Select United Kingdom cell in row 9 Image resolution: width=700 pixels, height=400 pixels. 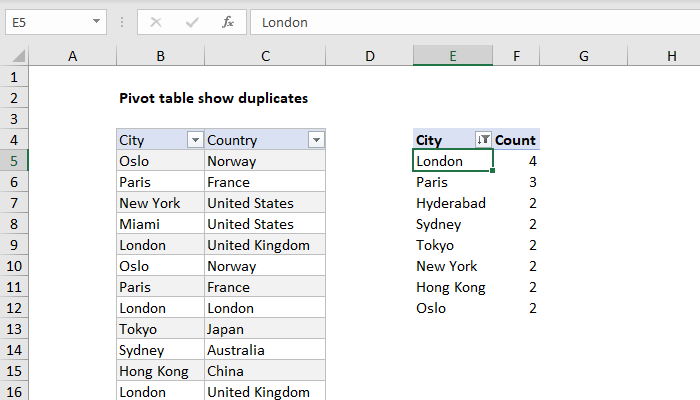pos(265,245)
